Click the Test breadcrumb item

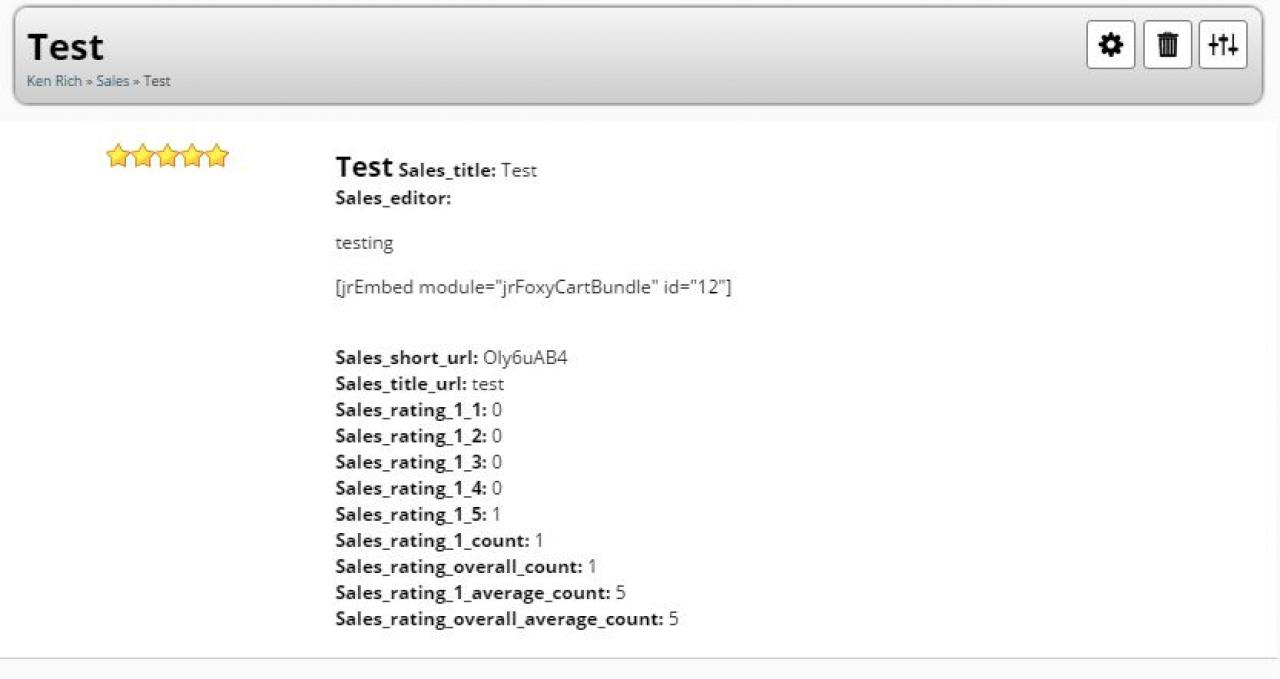(157, 81)
